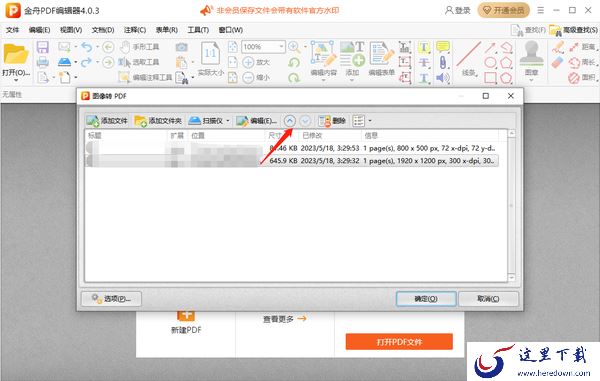
Task: Click the list scrollbar up arrow
Action: 512,133
